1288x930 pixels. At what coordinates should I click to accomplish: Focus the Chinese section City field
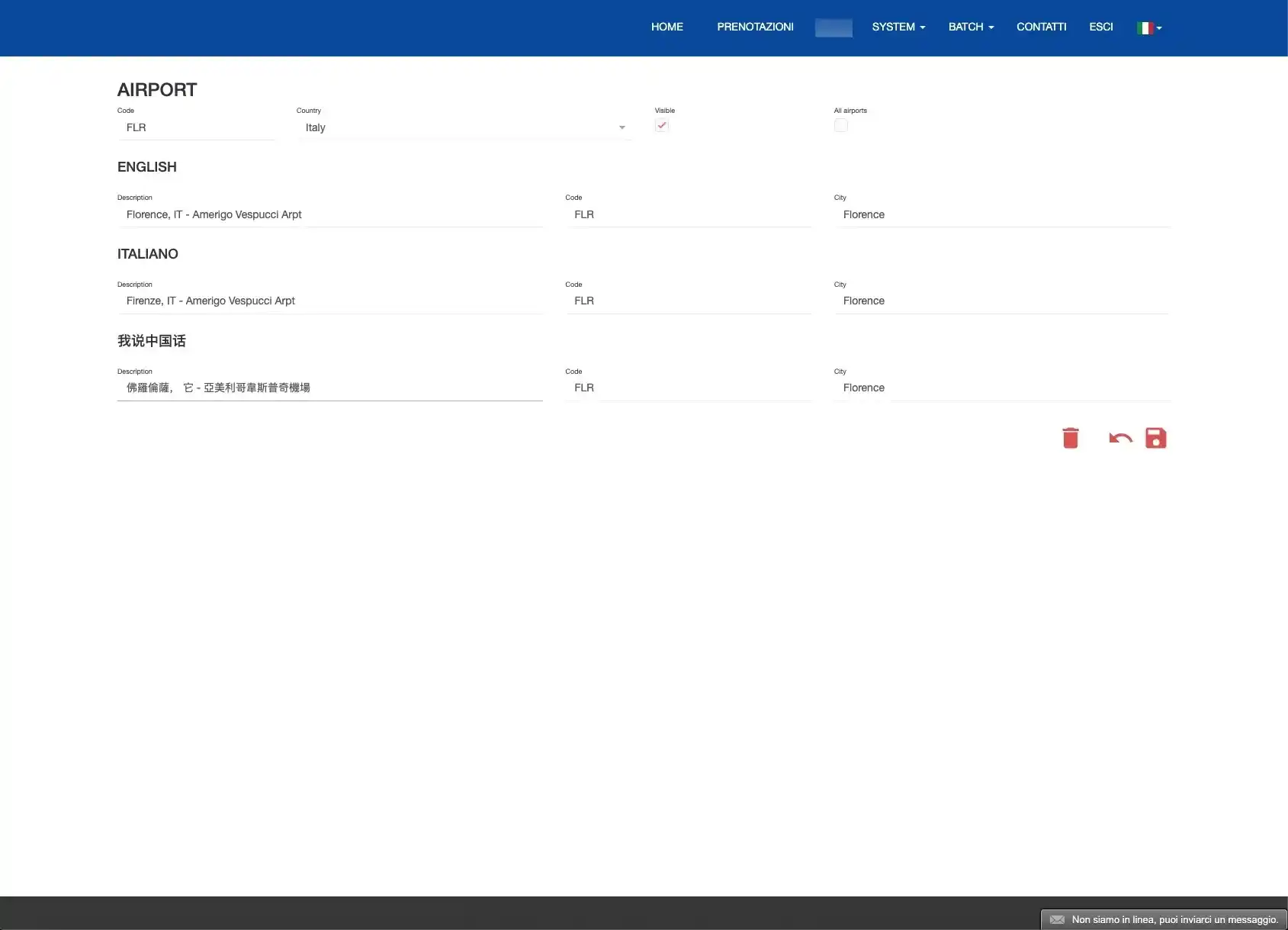tap(1002, 388)
